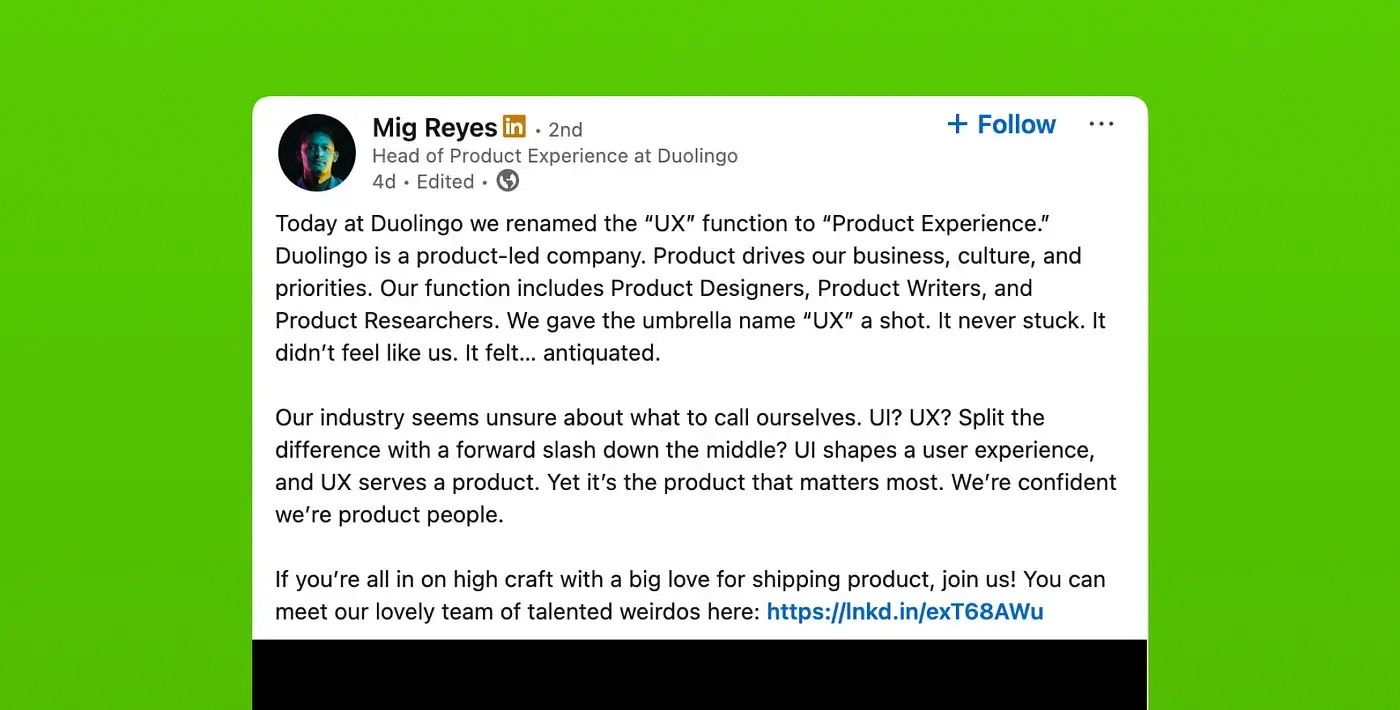Click the globe public visibility icon

tap(508, 181)
